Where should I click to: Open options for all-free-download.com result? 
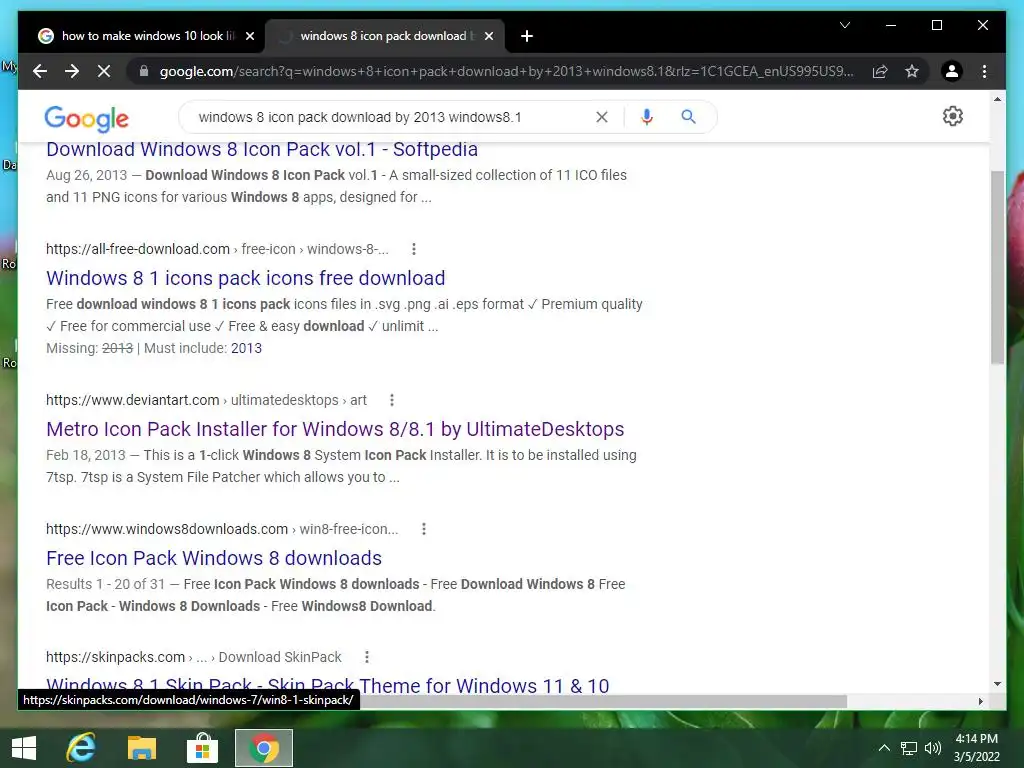point(413,249)
